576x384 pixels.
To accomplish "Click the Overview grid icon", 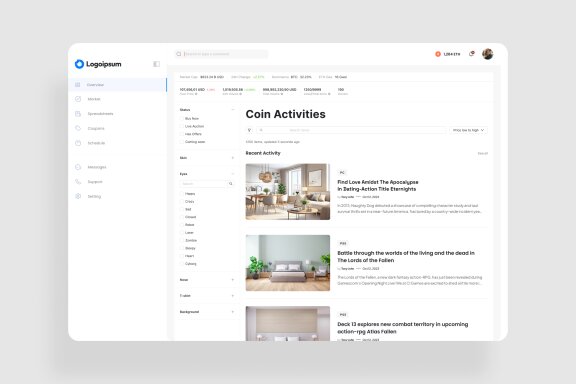I will tap(78, 85).
